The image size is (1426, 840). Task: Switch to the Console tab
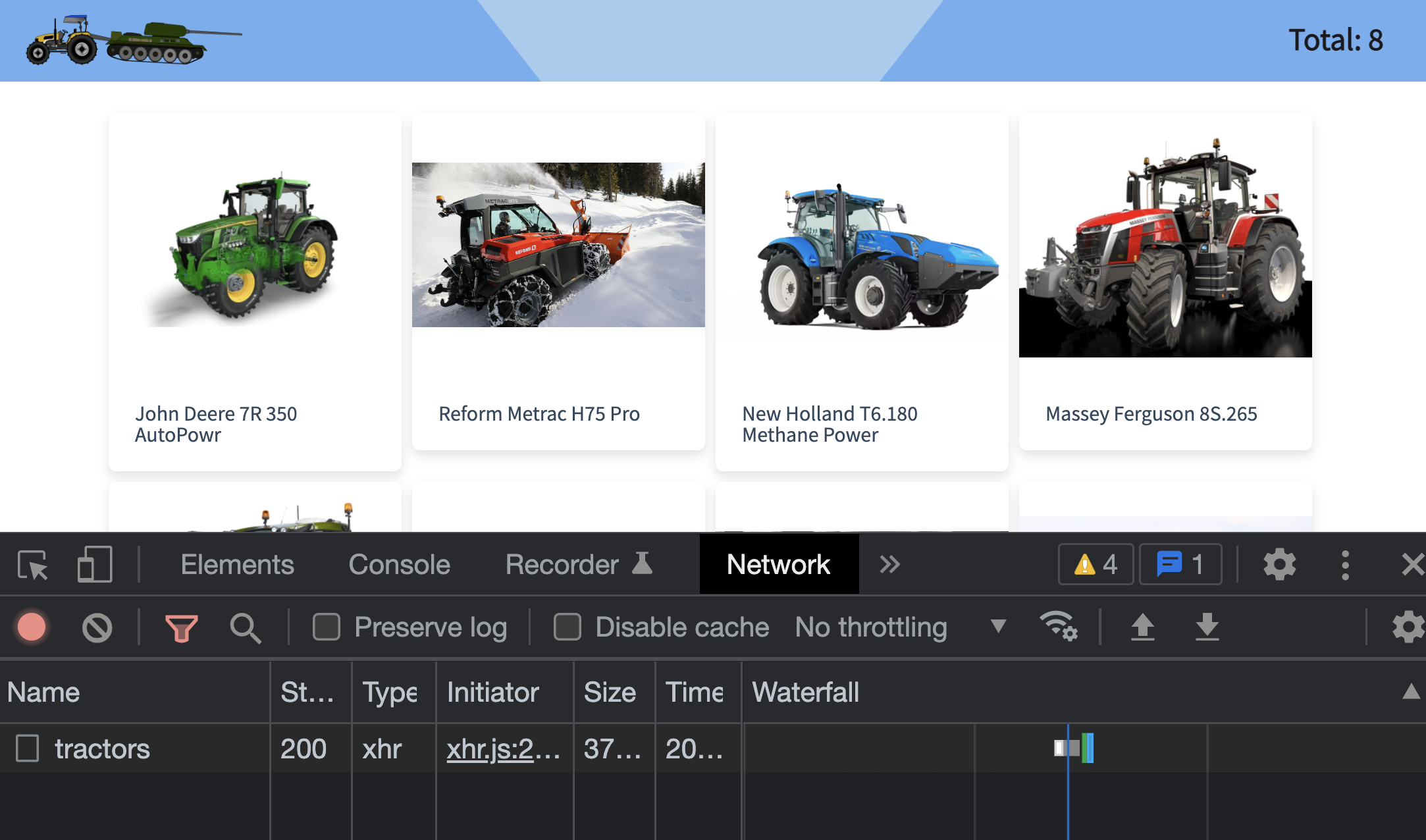click(x=399, y=565)
